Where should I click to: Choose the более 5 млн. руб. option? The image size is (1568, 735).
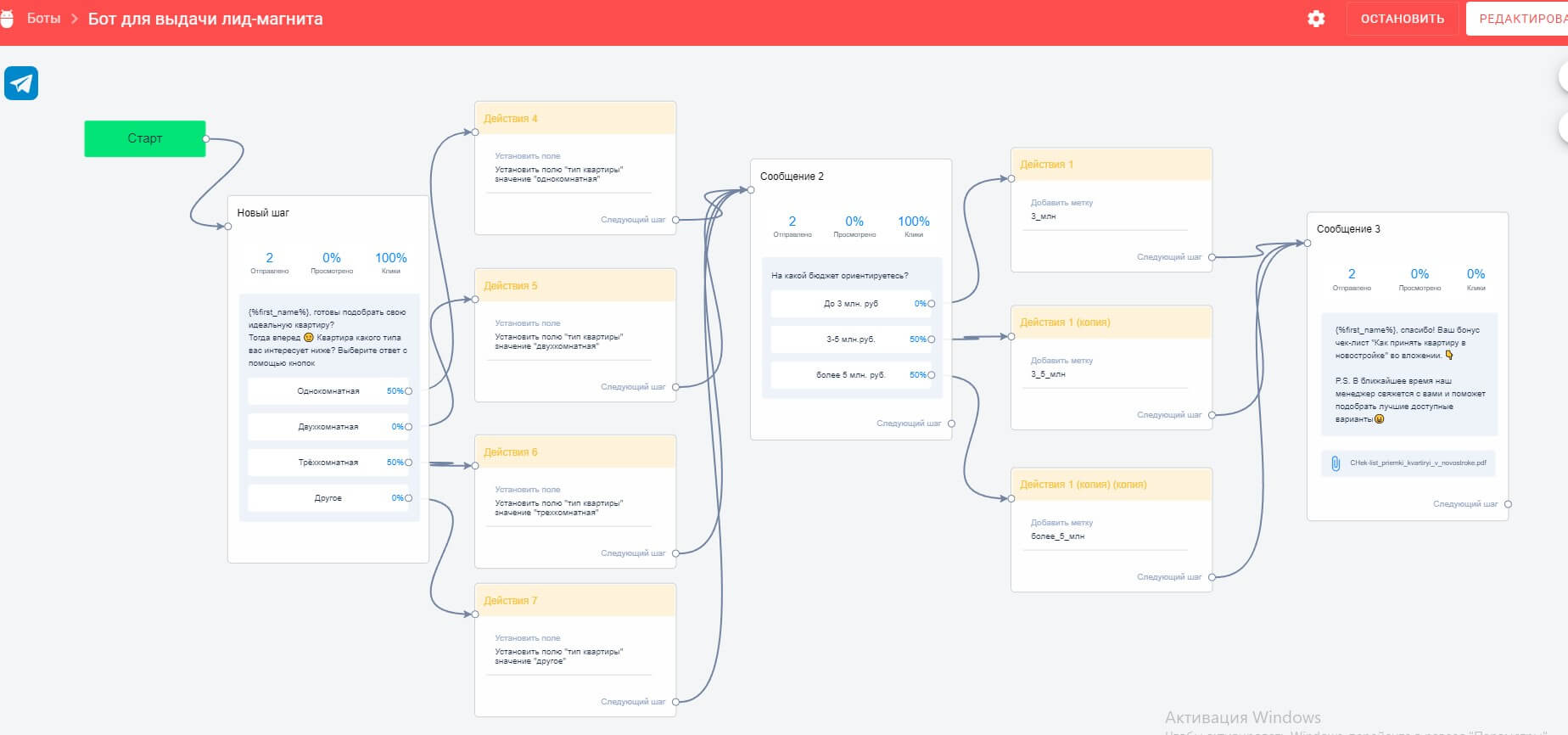pyautogui.click(x=850, y=375)
